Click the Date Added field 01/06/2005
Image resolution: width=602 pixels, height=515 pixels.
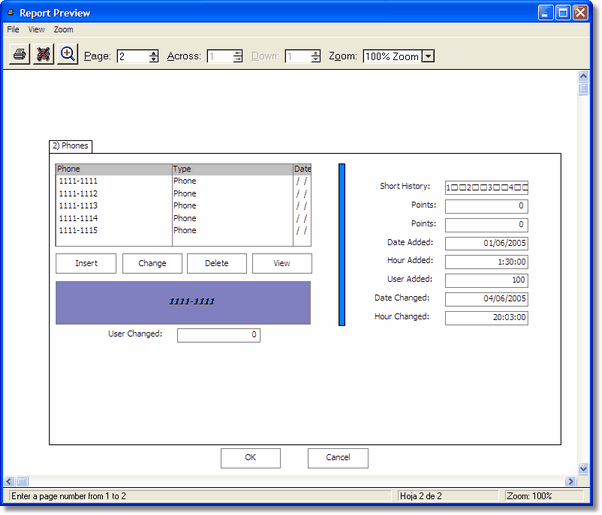click(x=486, y=243)
